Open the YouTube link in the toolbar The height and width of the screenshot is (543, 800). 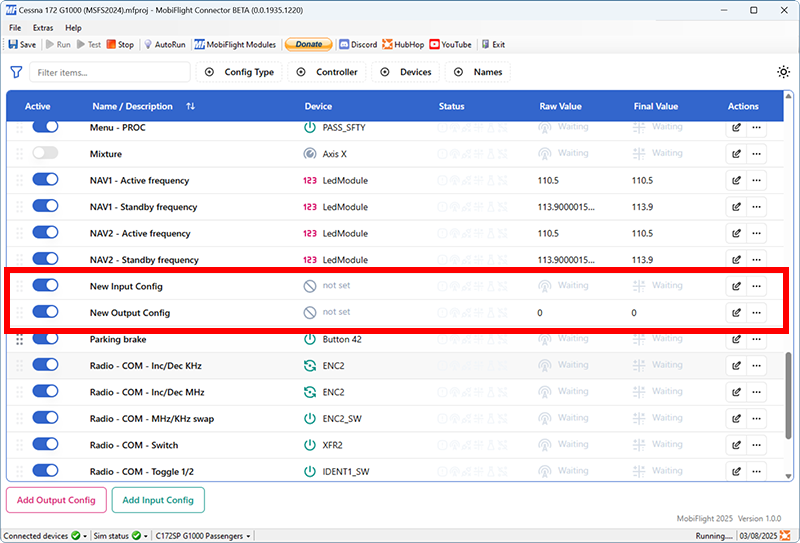(x=451, y=44)
